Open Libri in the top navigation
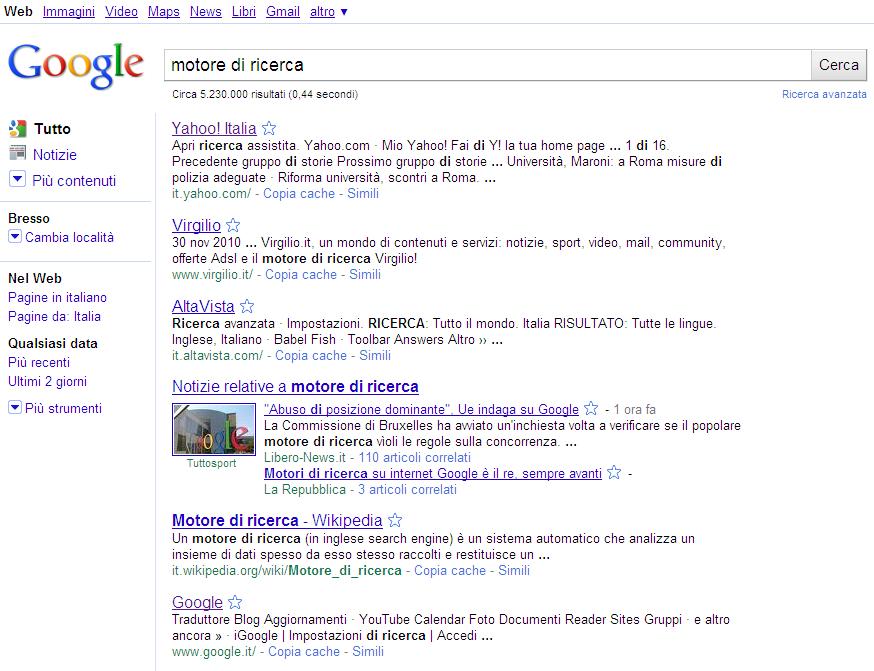Screen dimensions: 874x671 pyautogui.click(x=244, y=11)
